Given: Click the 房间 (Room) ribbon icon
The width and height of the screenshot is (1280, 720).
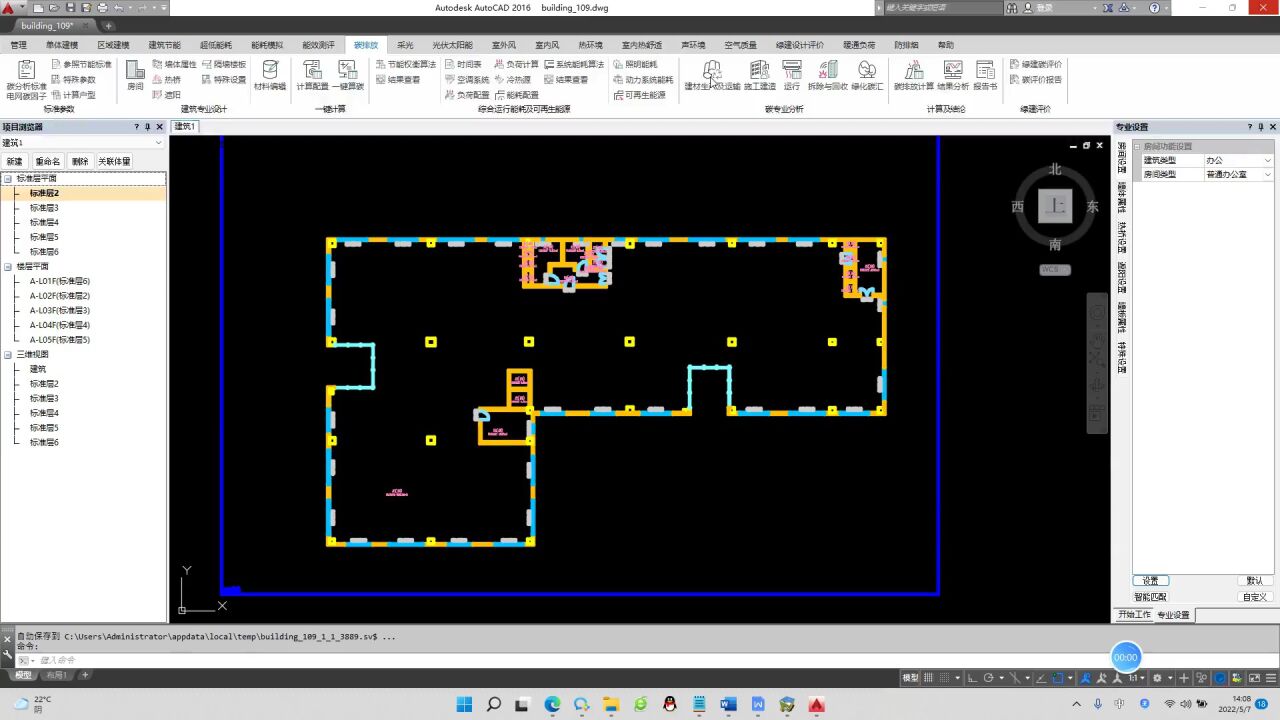Looking at the screenshot, I should pyautogui.click(x=135, y=75).
